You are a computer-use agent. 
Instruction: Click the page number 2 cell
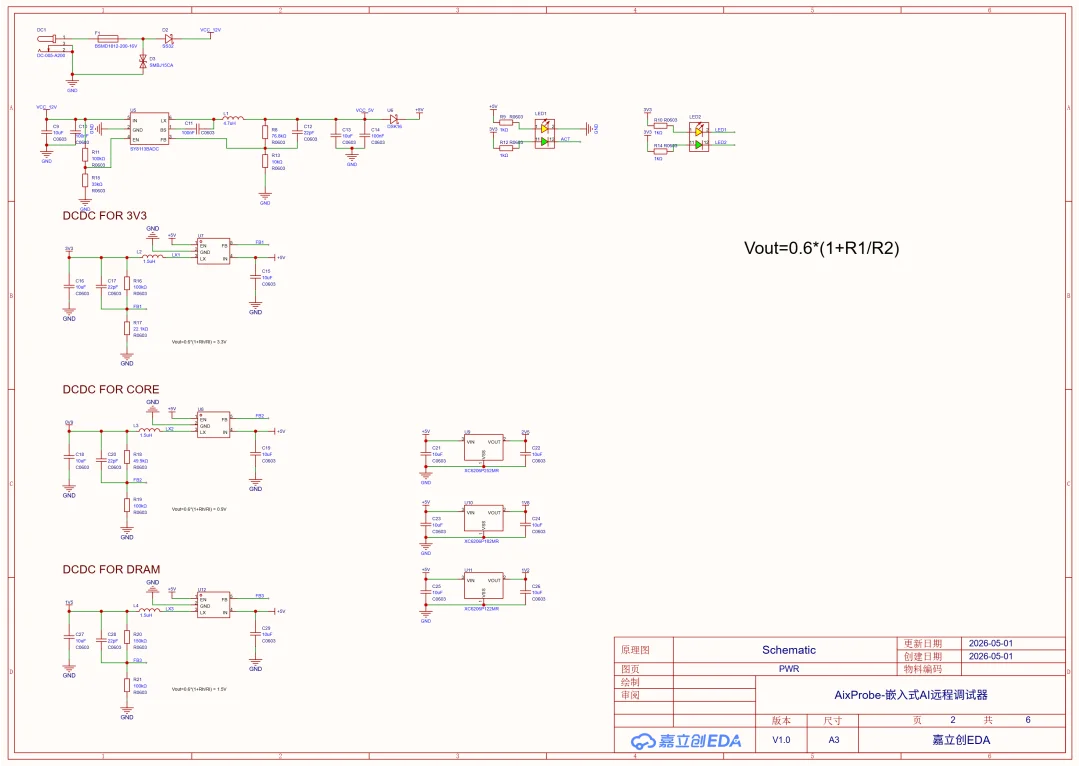pos(953,720)
